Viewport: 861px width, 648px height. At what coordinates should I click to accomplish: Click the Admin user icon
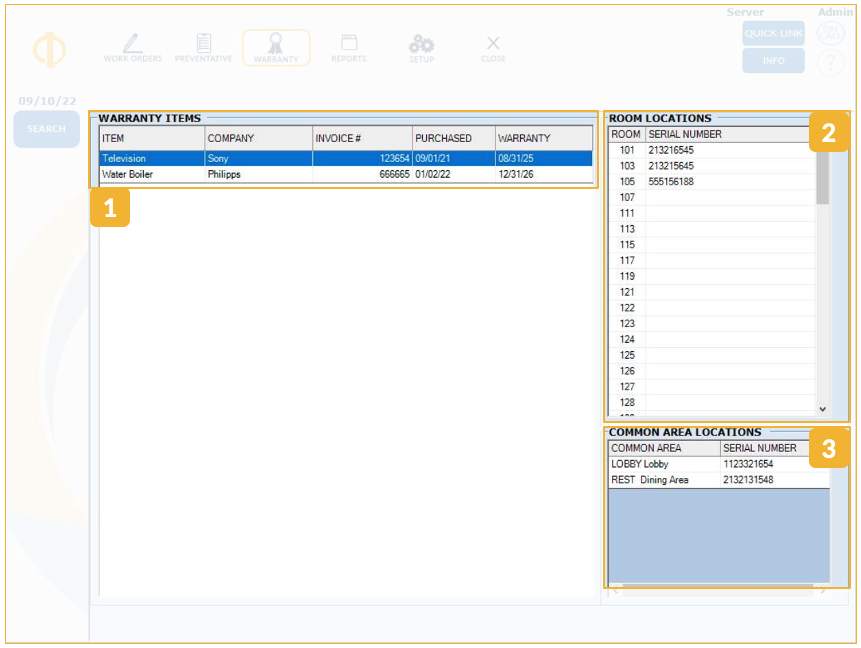(830, 34)
